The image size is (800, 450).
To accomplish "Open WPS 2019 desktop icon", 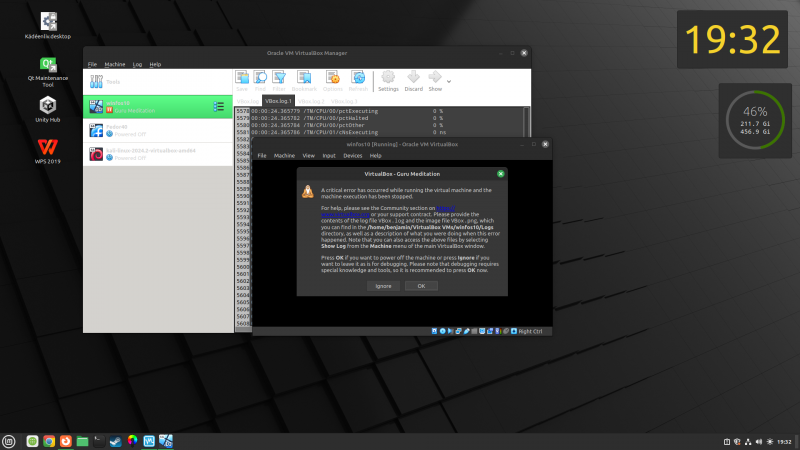I will coord(48,151).
